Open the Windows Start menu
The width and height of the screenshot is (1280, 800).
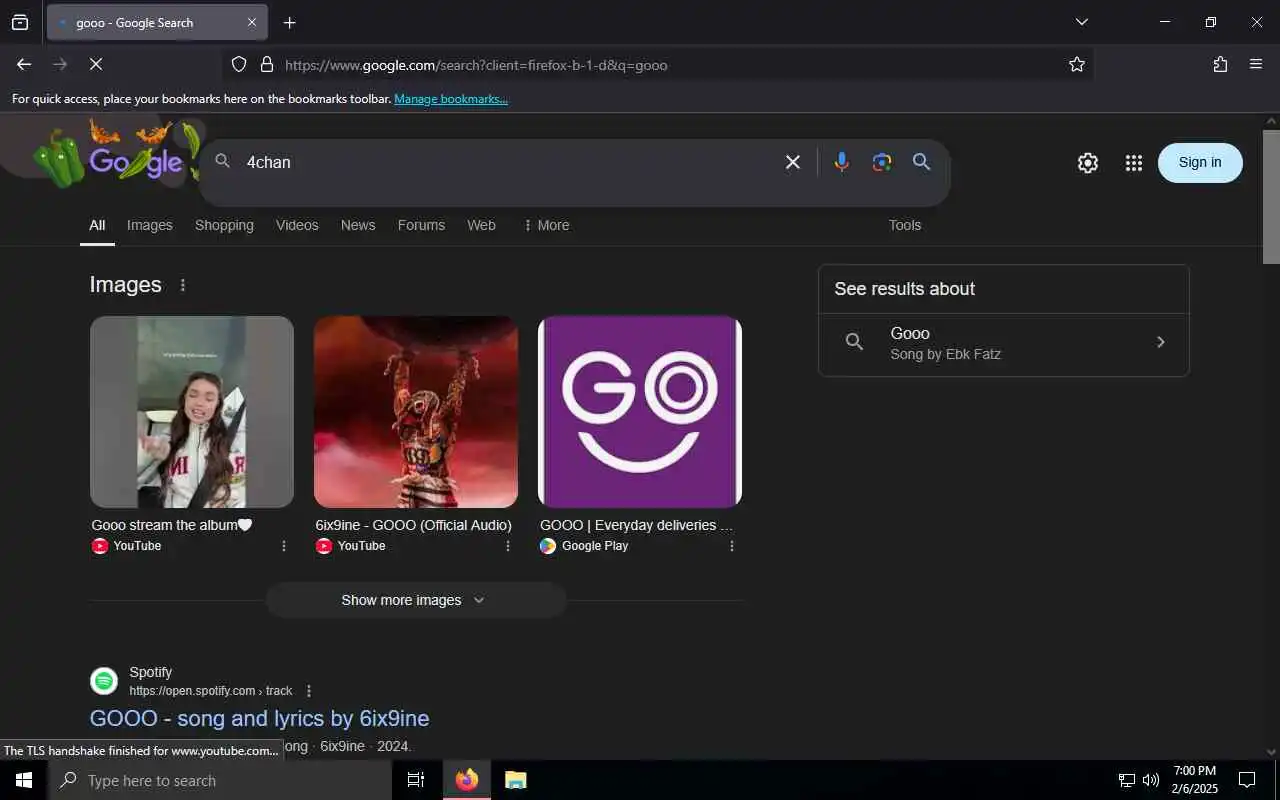click(x=24, y=780)
